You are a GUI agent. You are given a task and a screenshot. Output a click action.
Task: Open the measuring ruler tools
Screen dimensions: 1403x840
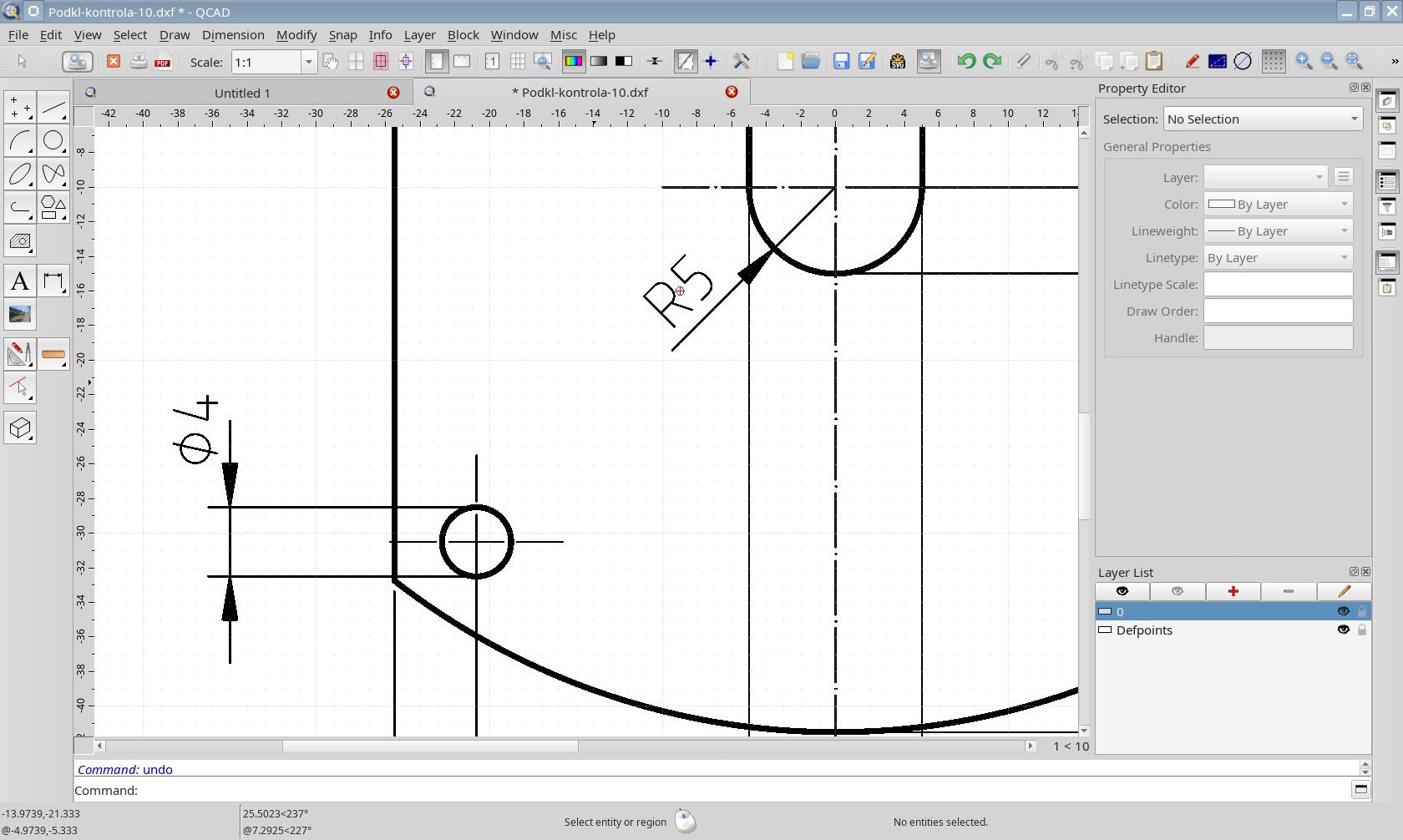[x=53, y=355]
